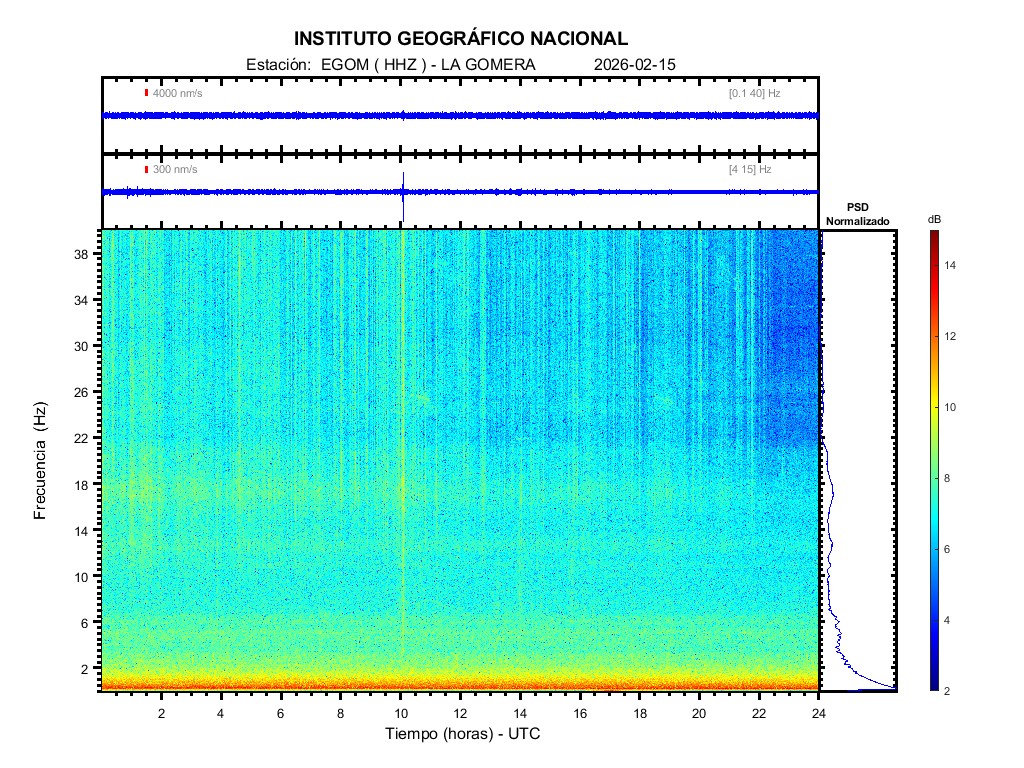Click the Frecuencia (Hz) vertical axis label
Image resolution: width=1024 pixels, height=768 pixels.
pyautogui.click(x=41, y=461)
